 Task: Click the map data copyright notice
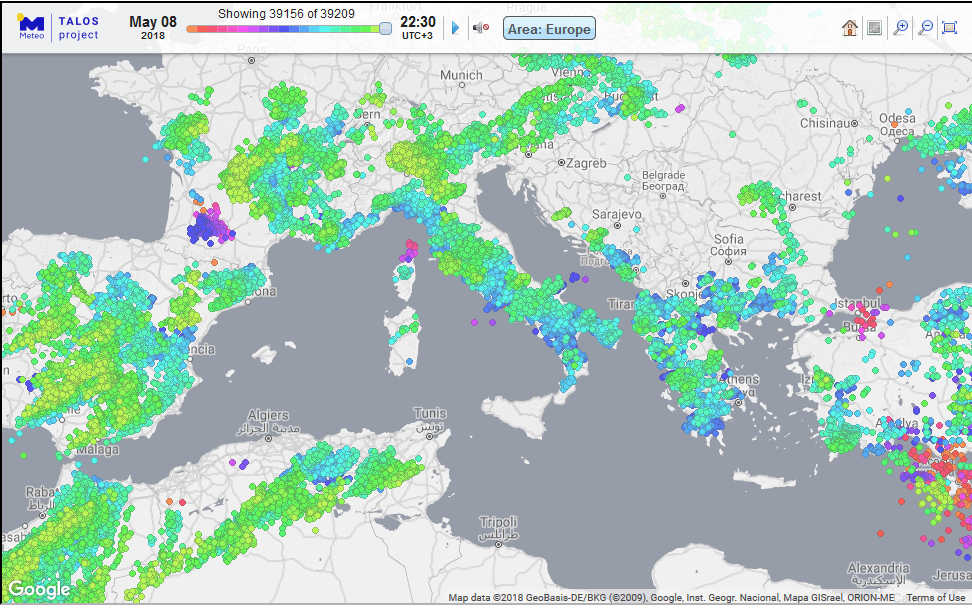671,597
